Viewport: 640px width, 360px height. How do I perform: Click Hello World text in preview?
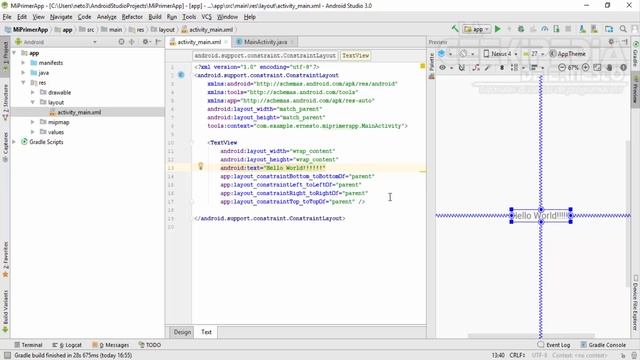pos(541,216)
